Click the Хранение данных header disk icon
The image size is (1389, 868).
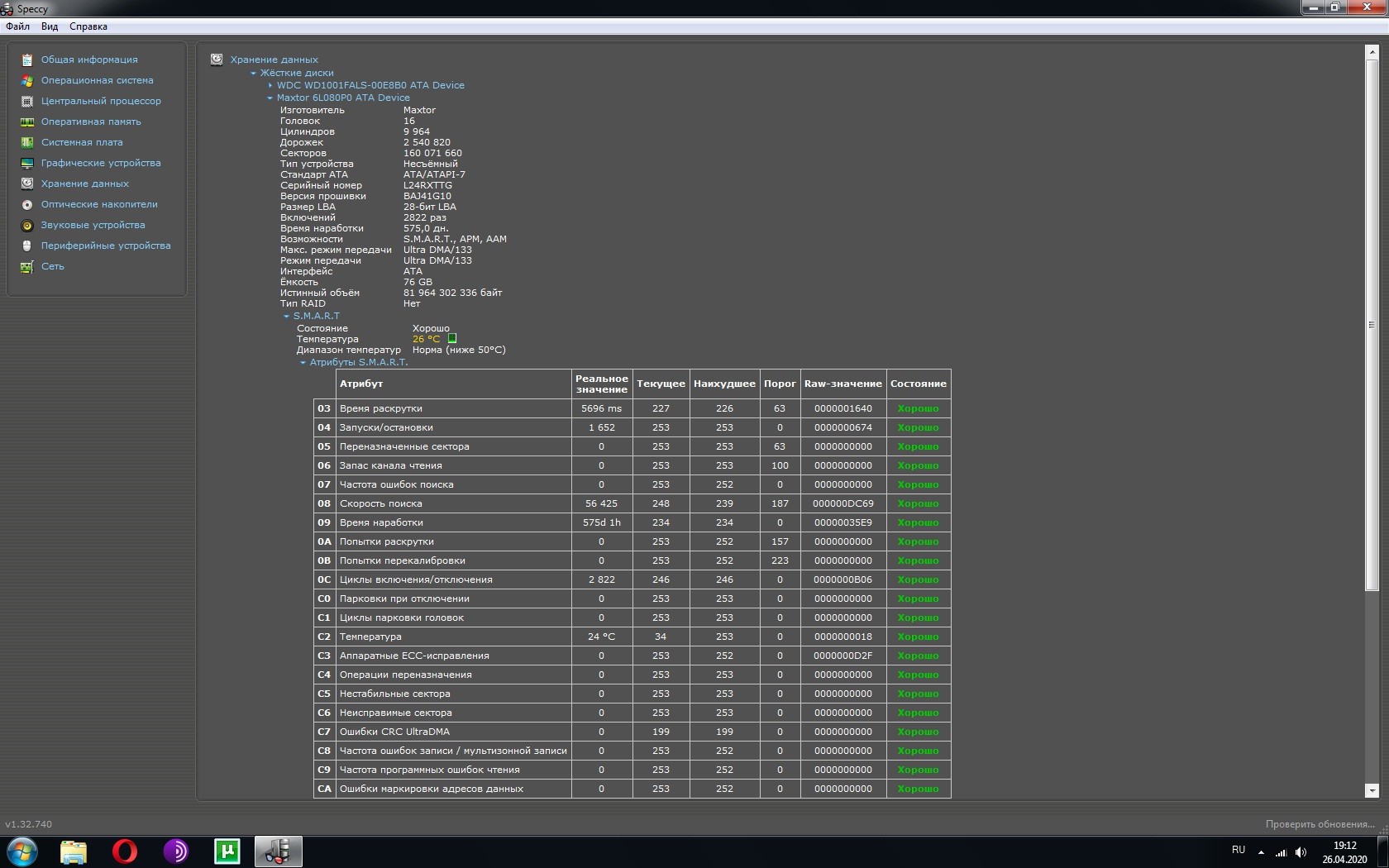point(217,60)
